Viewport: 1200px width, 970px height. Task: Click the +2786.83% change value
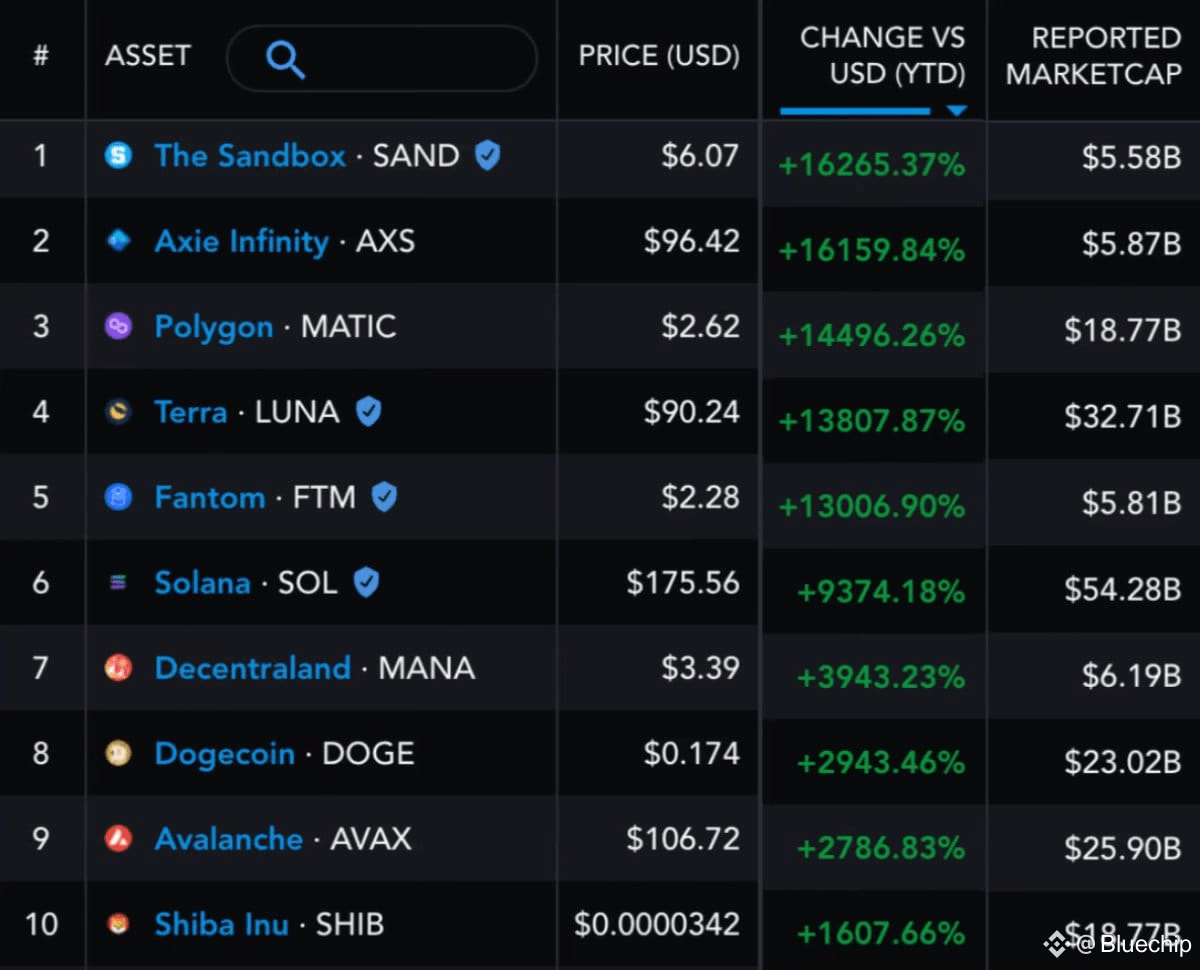point(881,848)
